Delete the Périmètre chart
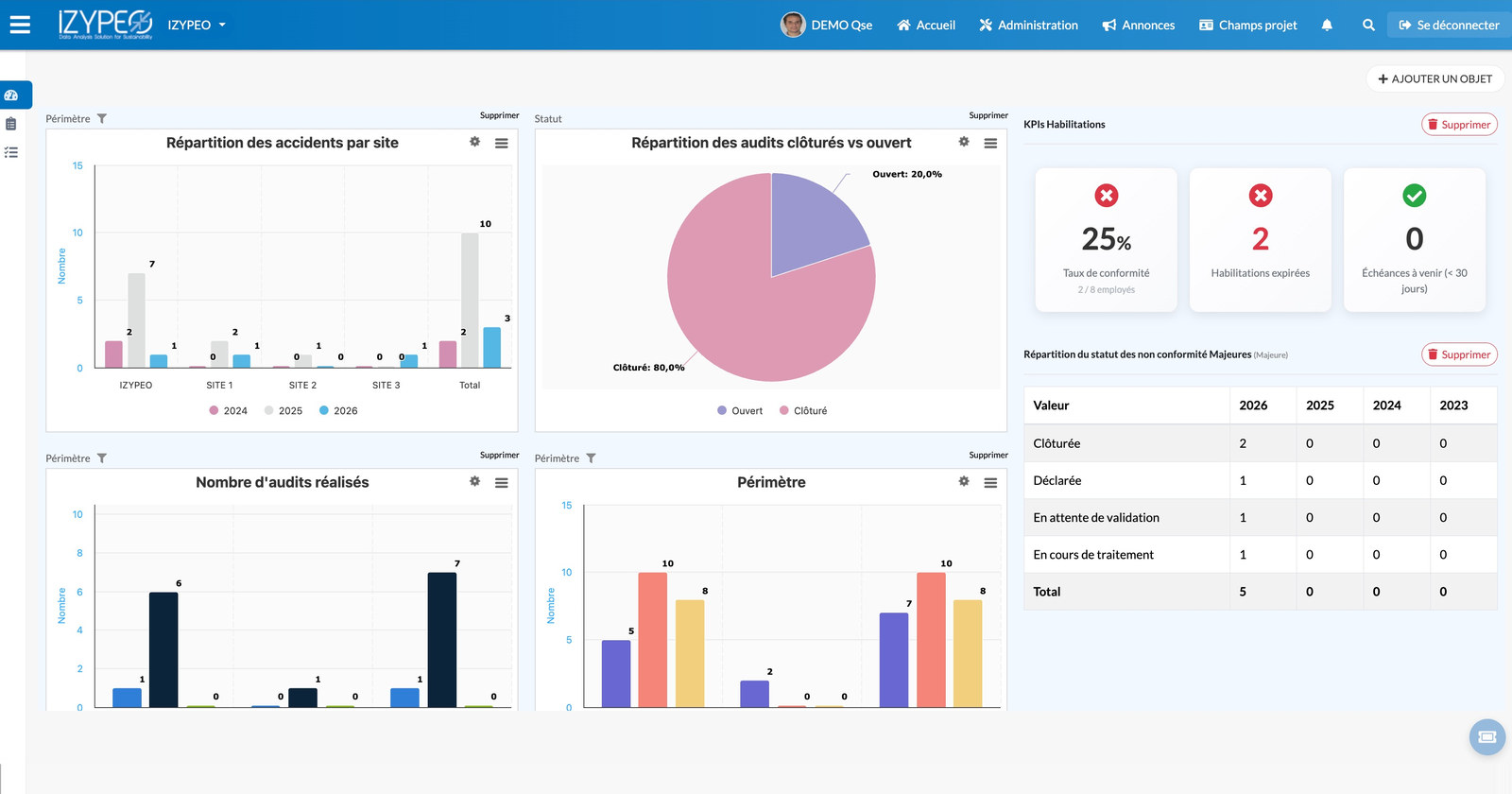Image resolution: width=1512 pixels, height=794 pixels. (x=988, y=455)
